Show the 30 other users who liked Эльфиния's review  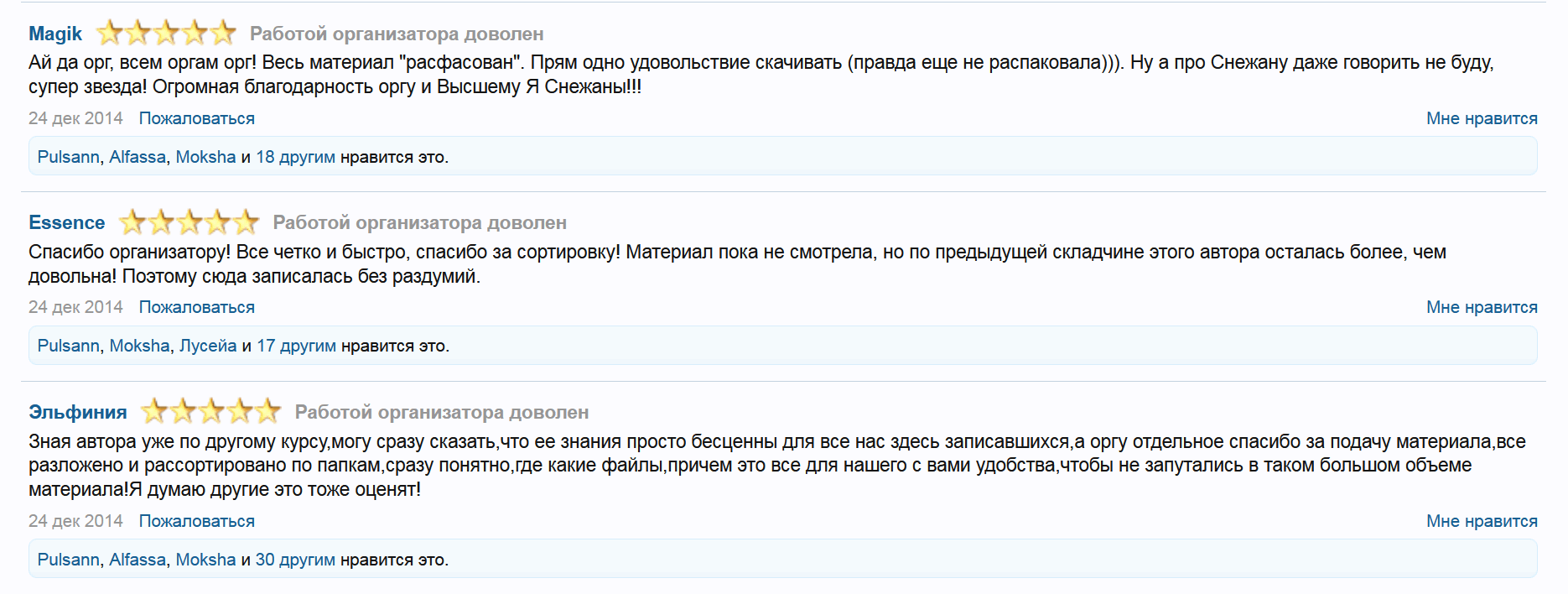pyautogui.click(x=295, y=560)
